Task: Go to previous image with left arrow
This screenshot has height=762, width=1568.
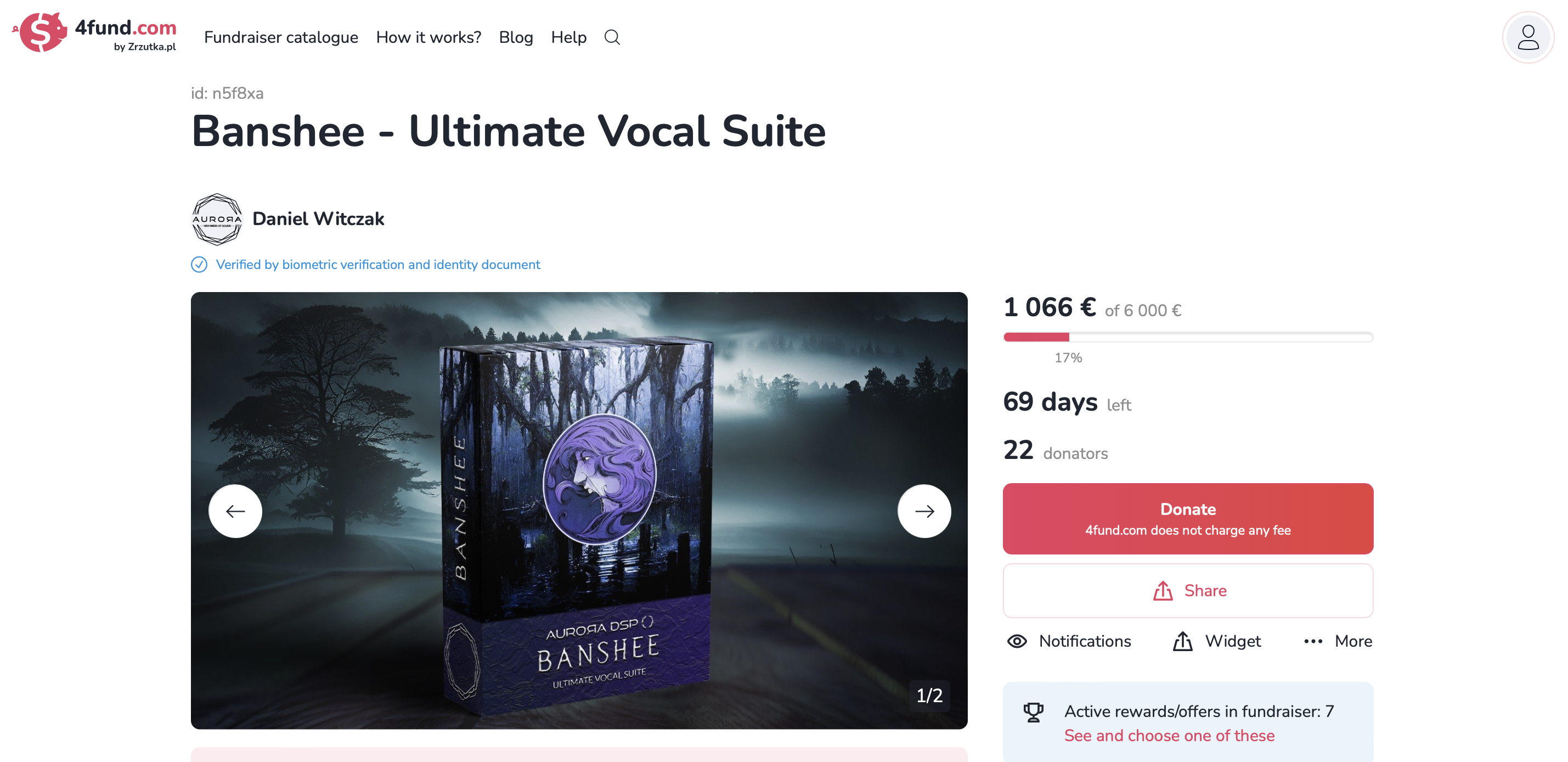Action: click(x=235, y=511)
